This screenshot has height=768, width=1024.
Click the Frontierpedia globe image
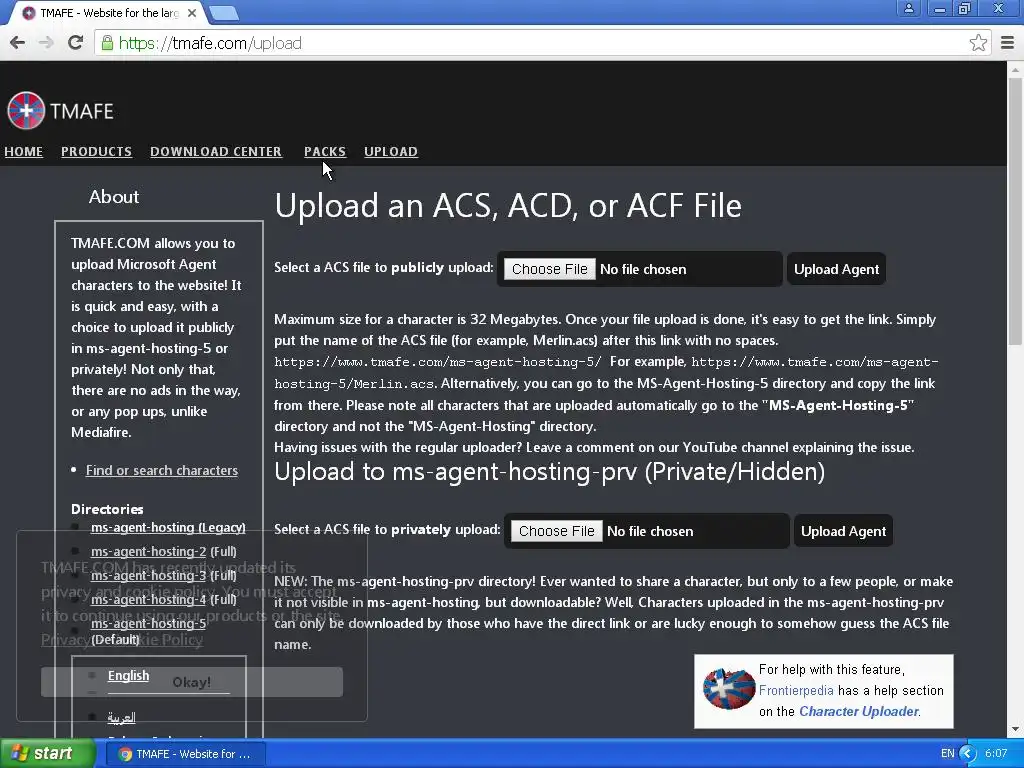click(x=728, y=688)
